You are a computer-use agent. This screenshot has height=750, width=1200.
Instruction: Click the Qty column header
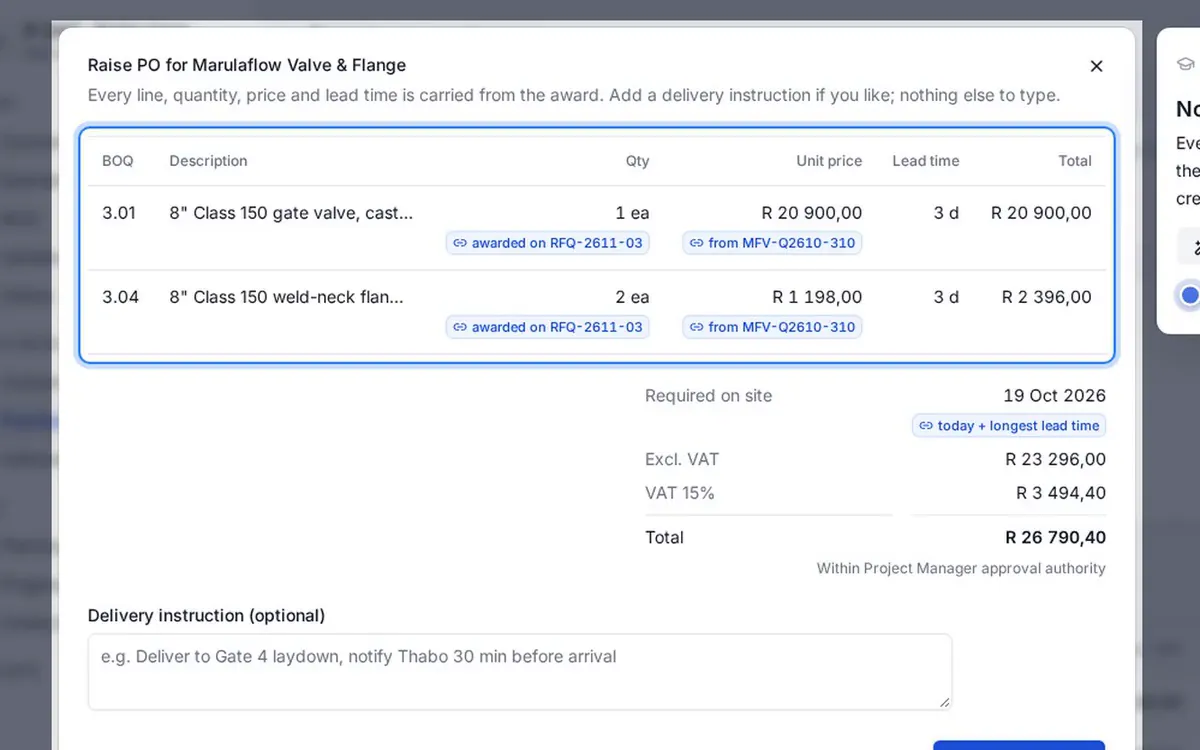pyautogui.click(x=638, y=161)
